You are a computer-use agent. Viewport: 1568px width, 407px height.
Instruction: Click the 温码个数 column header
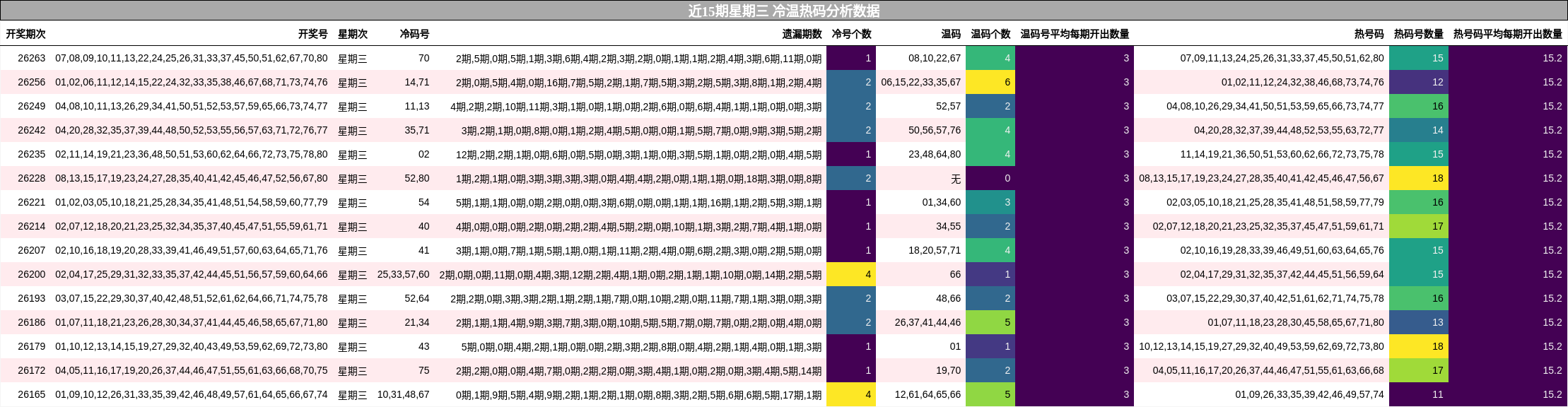pyautogui.click(x=990, y=34)
